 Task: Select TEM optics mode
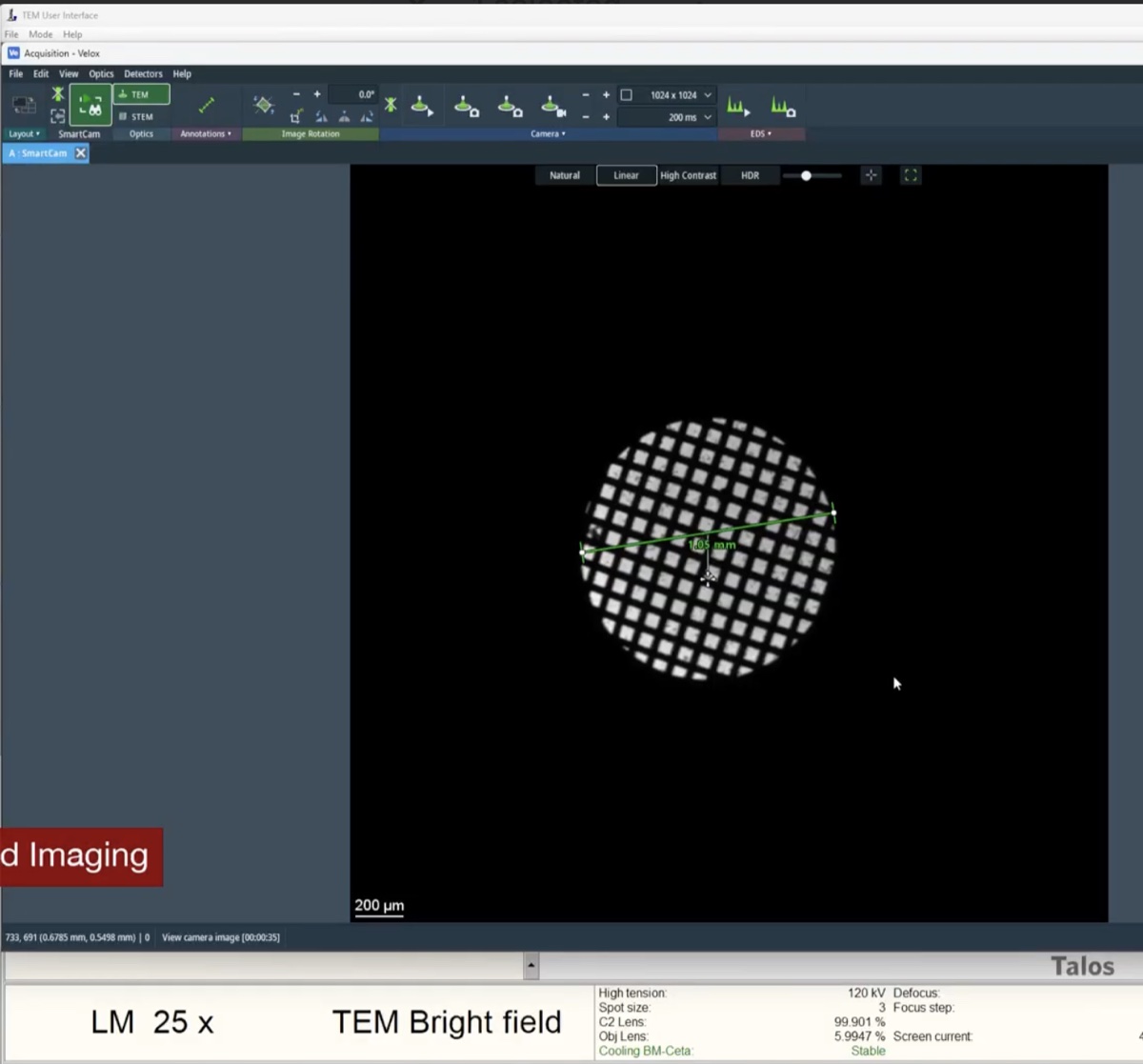141,94
